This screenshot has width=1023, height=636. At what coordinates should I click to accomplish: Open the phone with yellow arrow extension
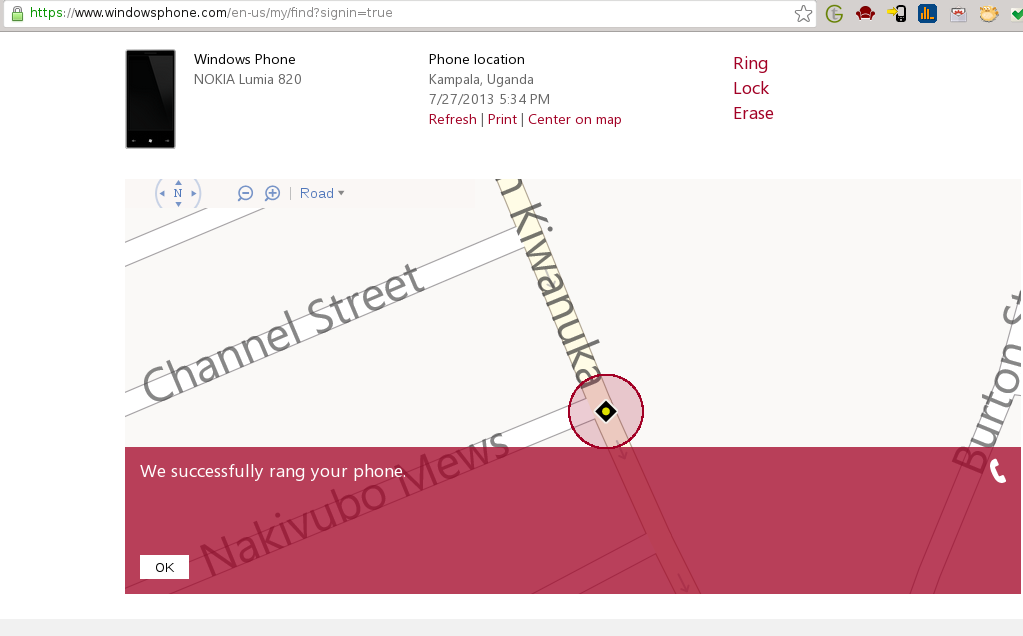coord(896,14)
